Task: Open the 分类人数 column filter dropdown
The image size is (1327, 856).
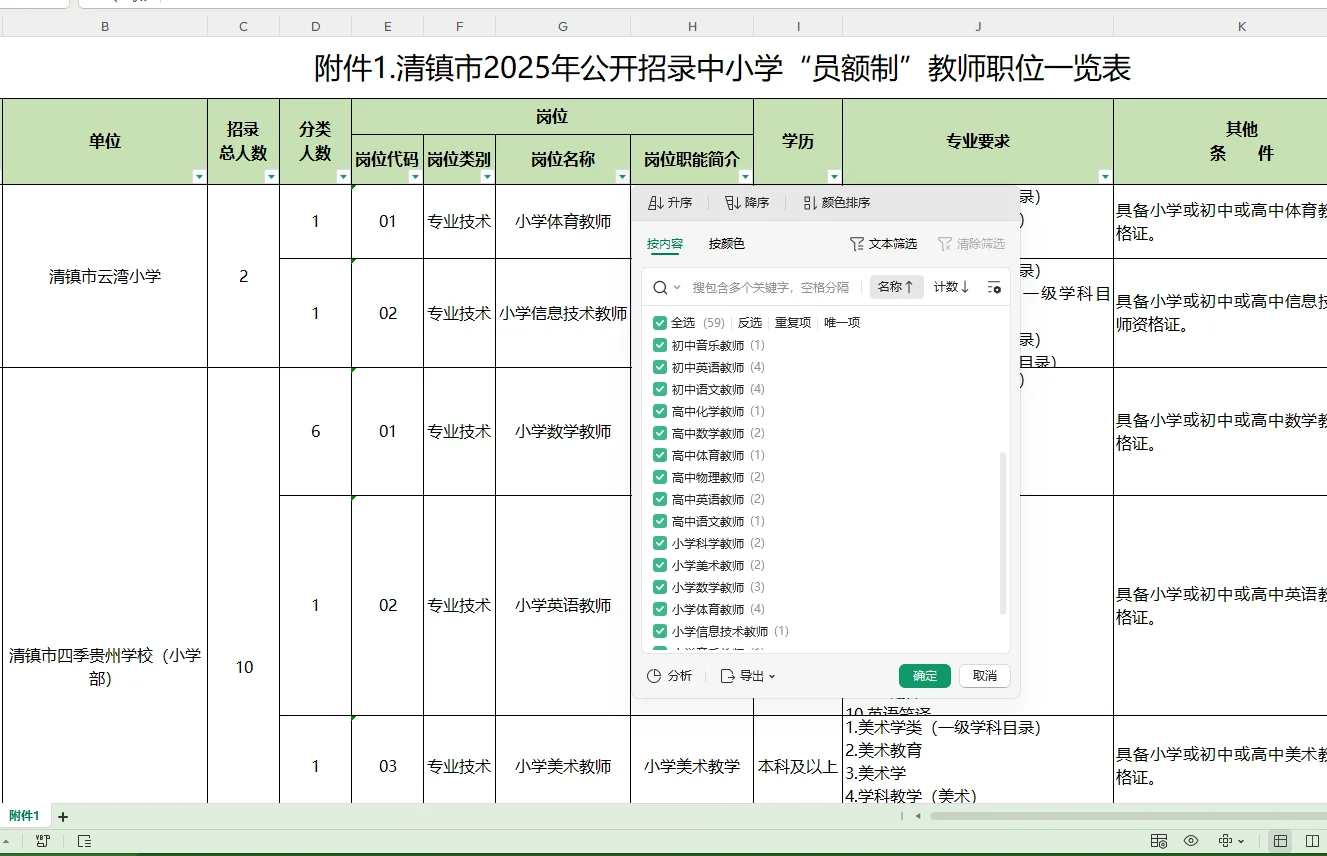Action: [343, 176]
